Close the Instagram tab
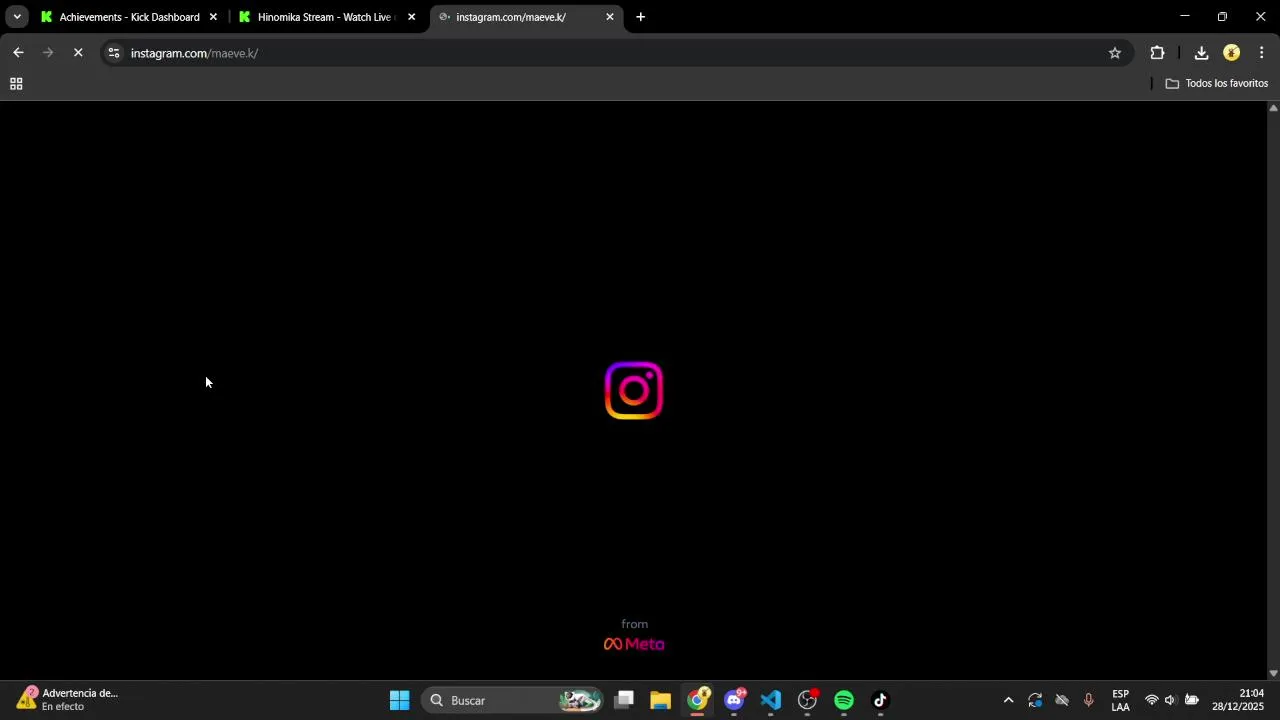 coord(610,17)
